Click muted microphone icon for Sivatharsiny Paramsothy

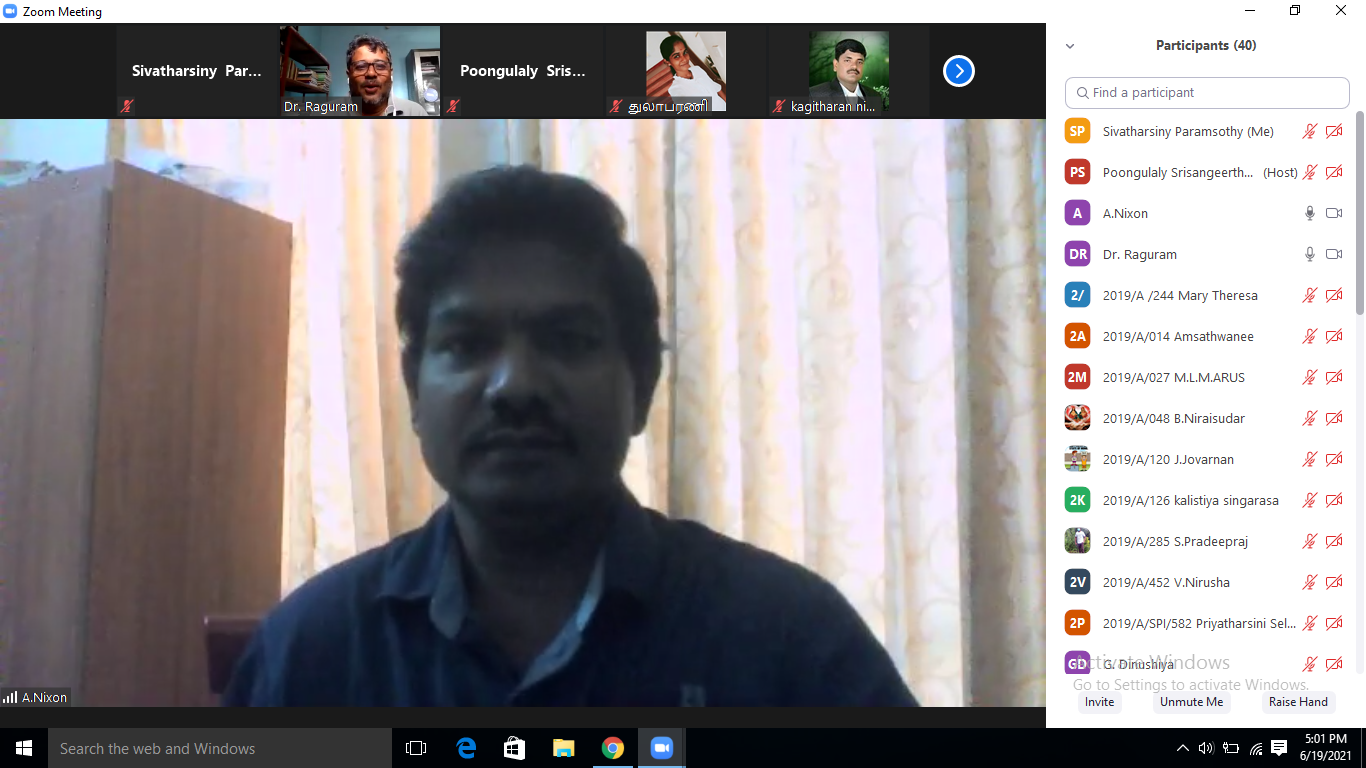(1309, 131)
